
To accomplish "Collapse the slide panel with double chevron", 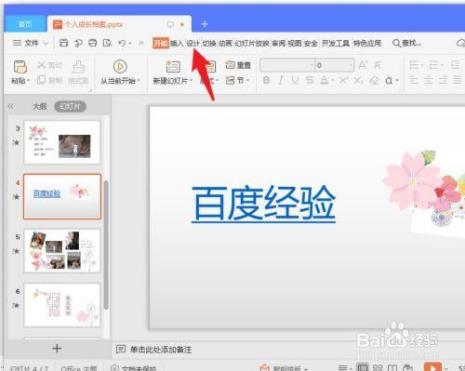I will pyautogui.click(x=11, y=106).
